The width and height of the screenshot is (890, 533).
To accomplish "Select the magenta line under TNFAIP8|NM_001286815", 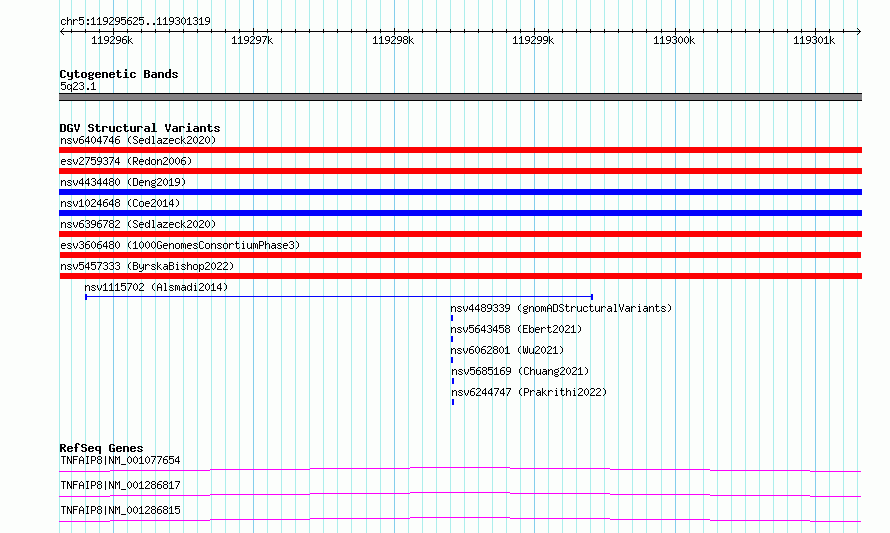I will tap(460, 519).
